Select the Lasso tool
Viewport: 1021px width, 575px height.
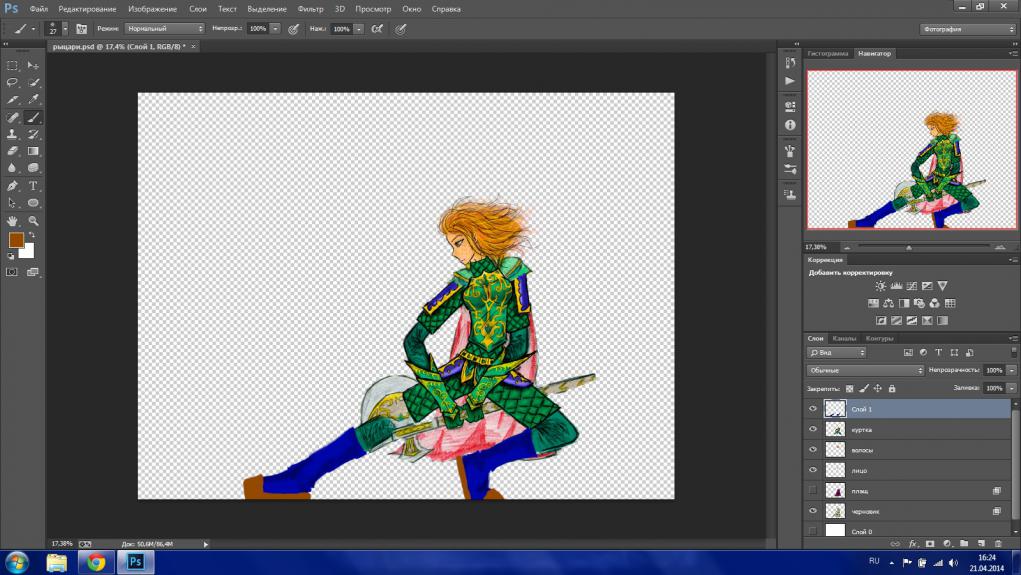pos(13,82)
